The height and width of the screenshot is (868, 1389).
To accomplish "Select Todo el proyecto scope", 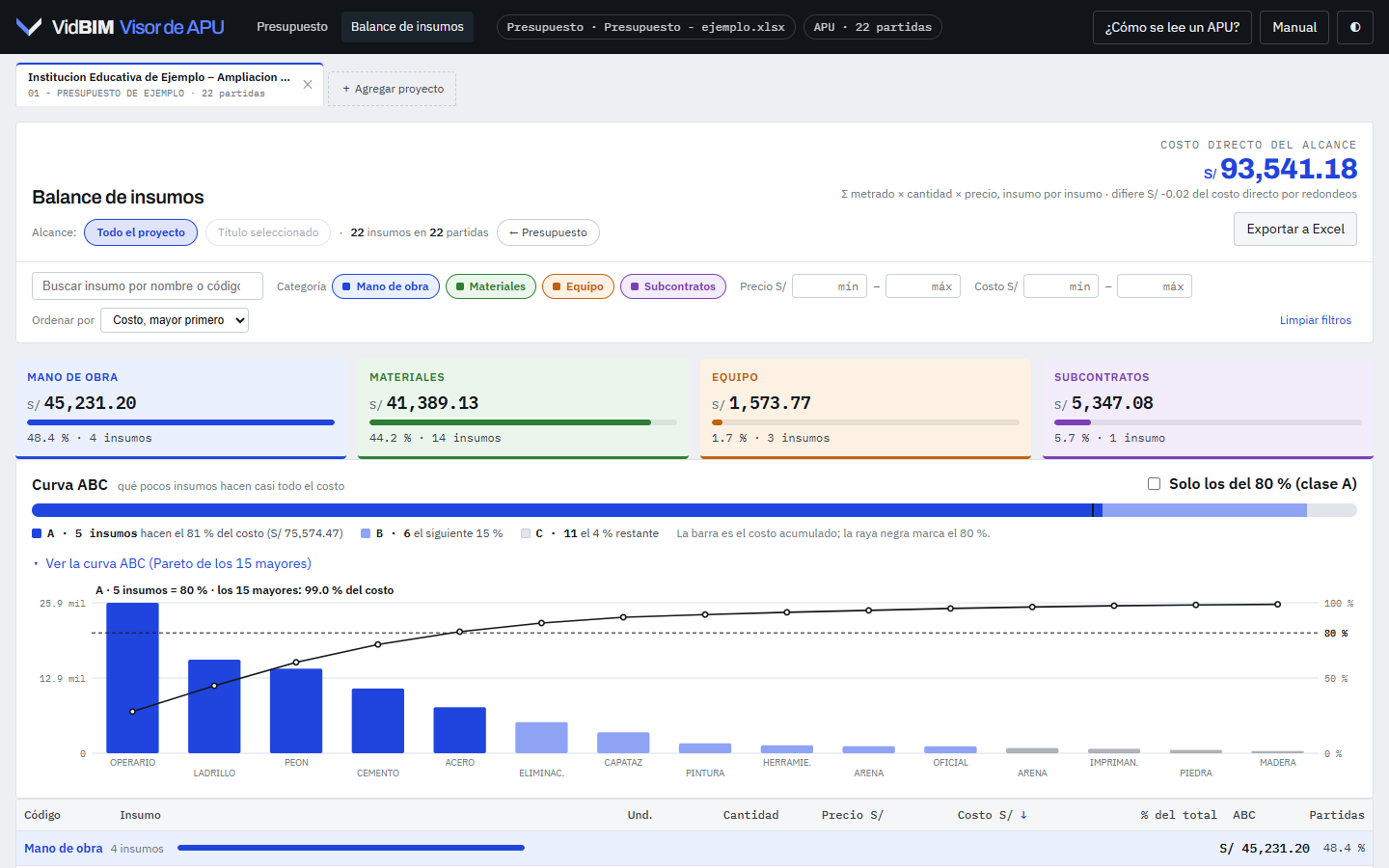I will [x=141, y=232].
